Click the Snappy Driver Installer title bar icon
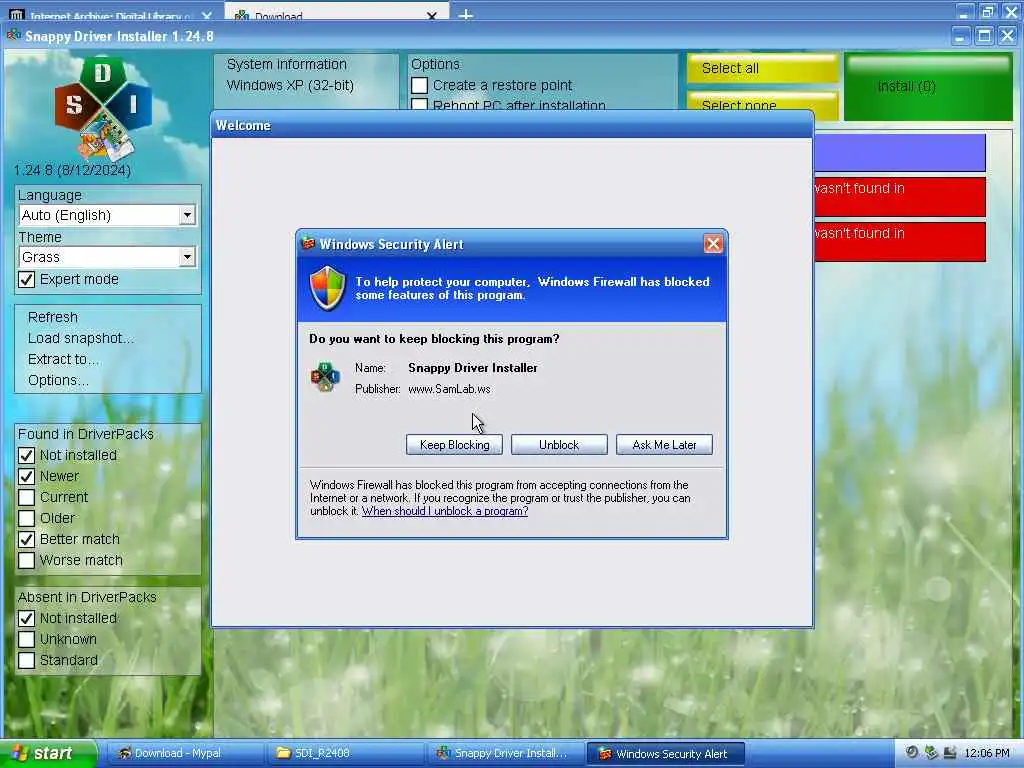Screen dimensions: 1024x768 pyautogui.click(x=14, y=35)
